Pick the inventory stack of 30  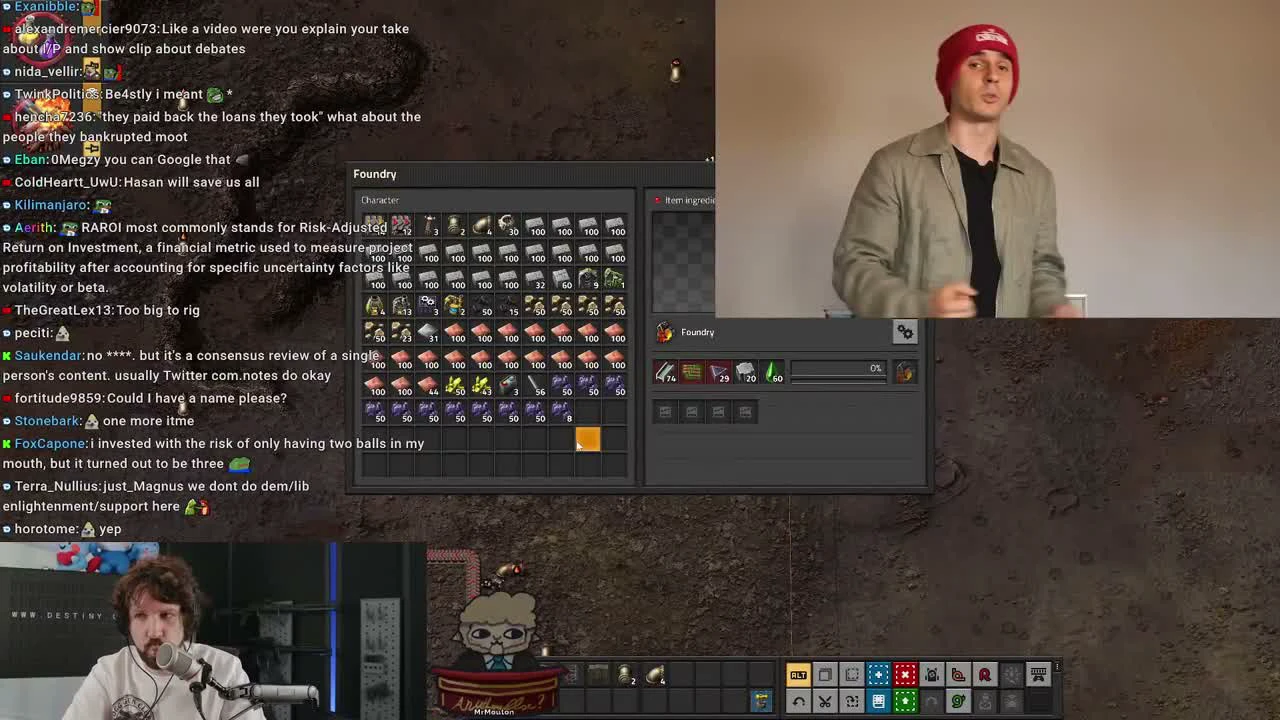click(x=508, y=226)
